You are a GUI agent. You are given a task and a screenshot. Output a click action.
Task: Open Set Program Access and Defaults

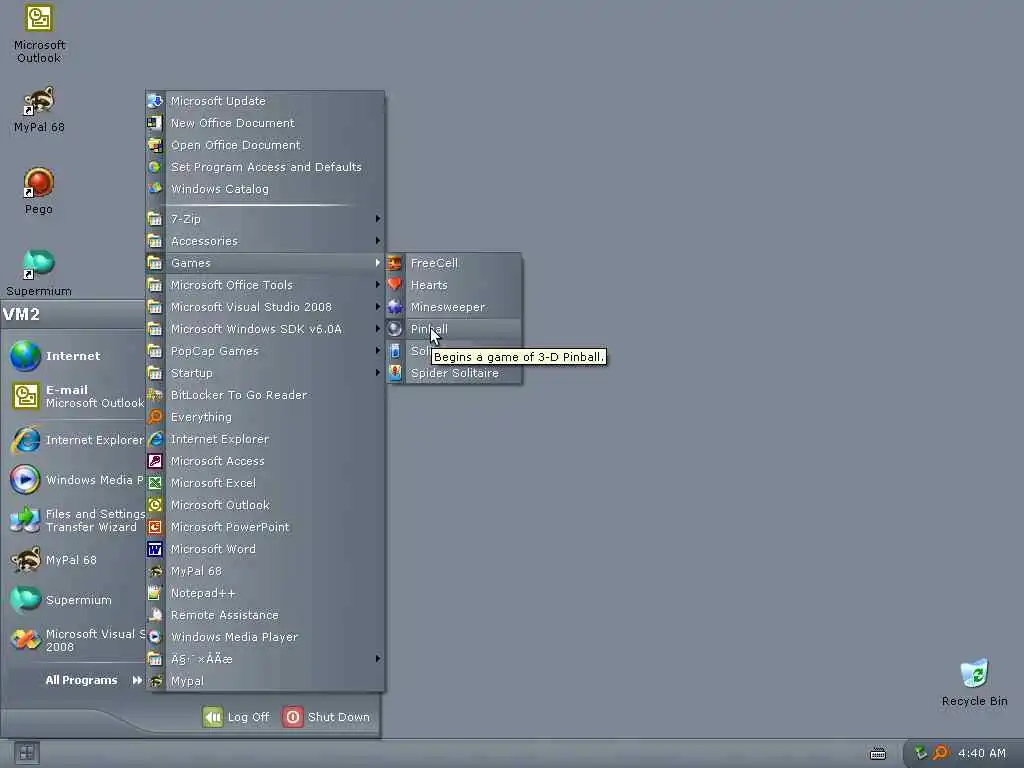265,167
